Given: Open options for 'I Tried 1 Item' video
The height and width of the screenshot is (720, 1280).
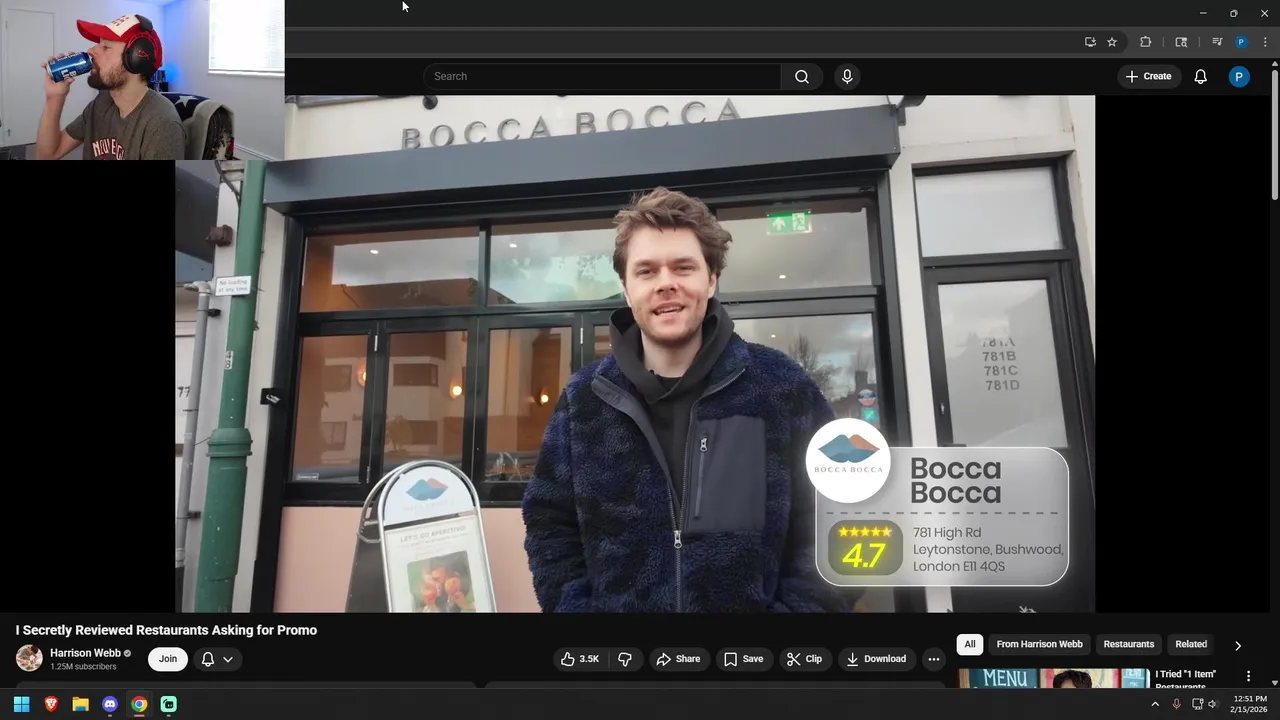Looking at the screenshot, I should pyautogui.click(x=1248, y=677).
